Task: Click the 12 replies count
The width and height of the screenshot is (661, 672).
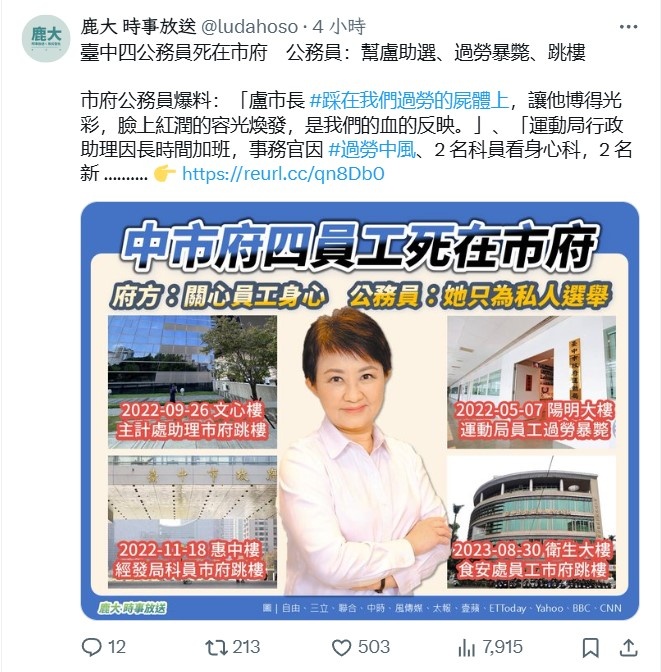Action: (x=117, y=647)
